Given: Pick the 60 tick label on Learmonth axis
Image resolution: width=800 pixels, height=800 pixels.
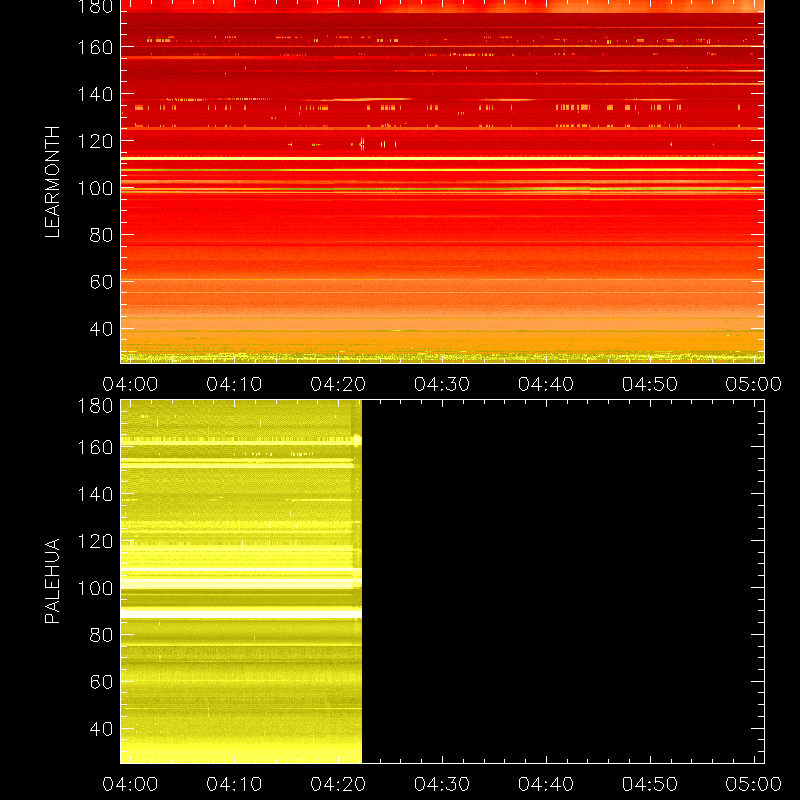Looking at the screenshot, I should [x=101, y=282].
